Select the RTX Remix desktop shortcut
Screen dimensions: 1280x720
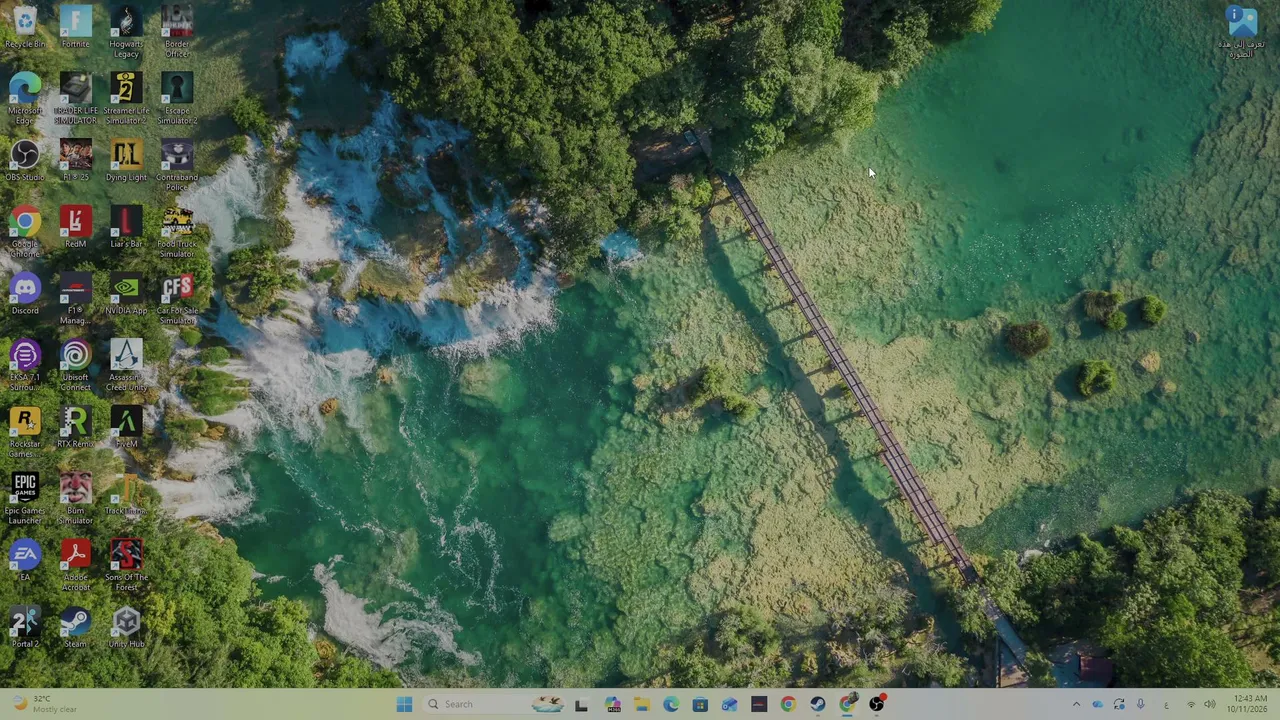pos(75,428)
